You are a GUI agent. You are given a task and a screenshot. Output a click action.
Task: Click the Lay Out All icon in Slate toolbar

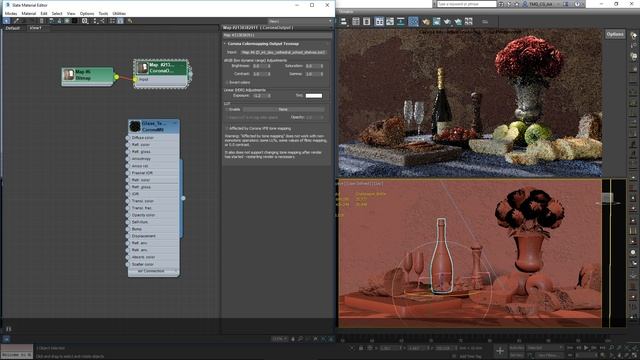(x=96, y=21)
